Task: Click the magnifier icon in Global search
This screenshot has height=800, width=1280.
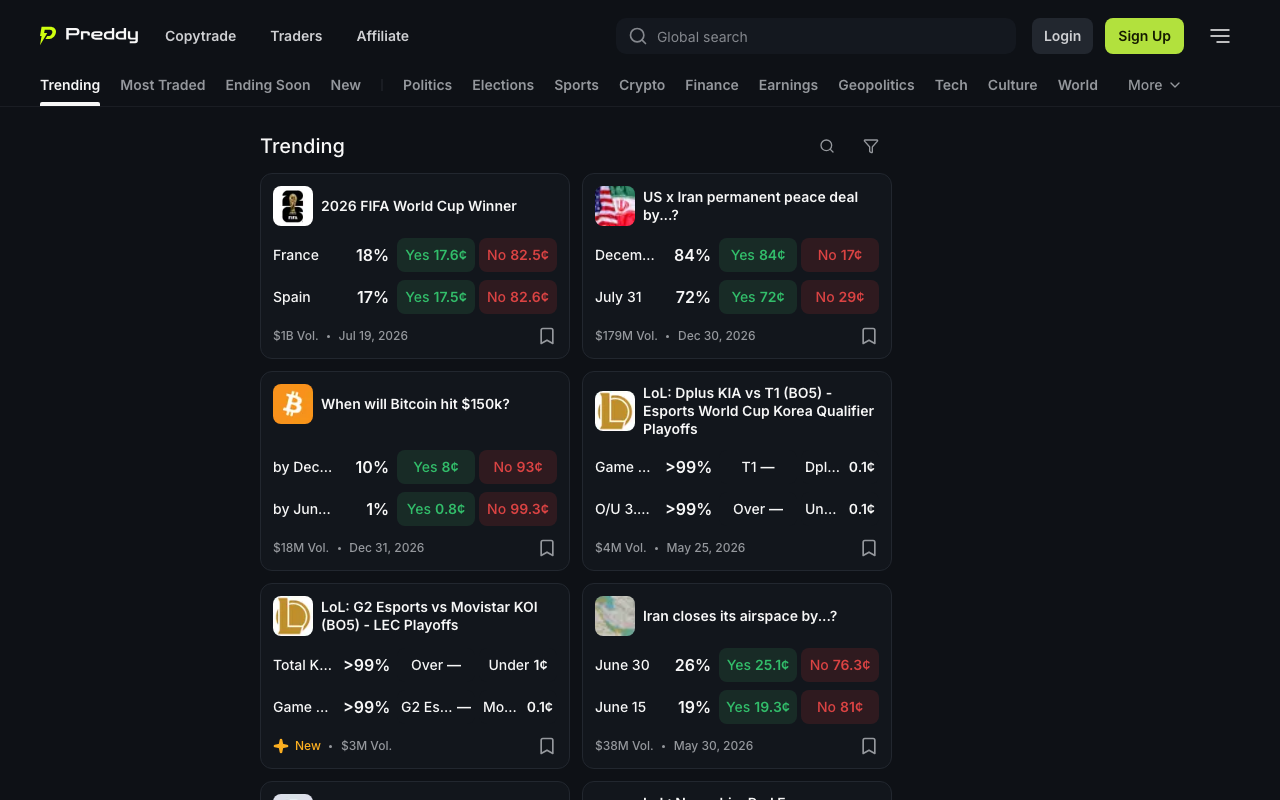Action: (x=638, y=37)
